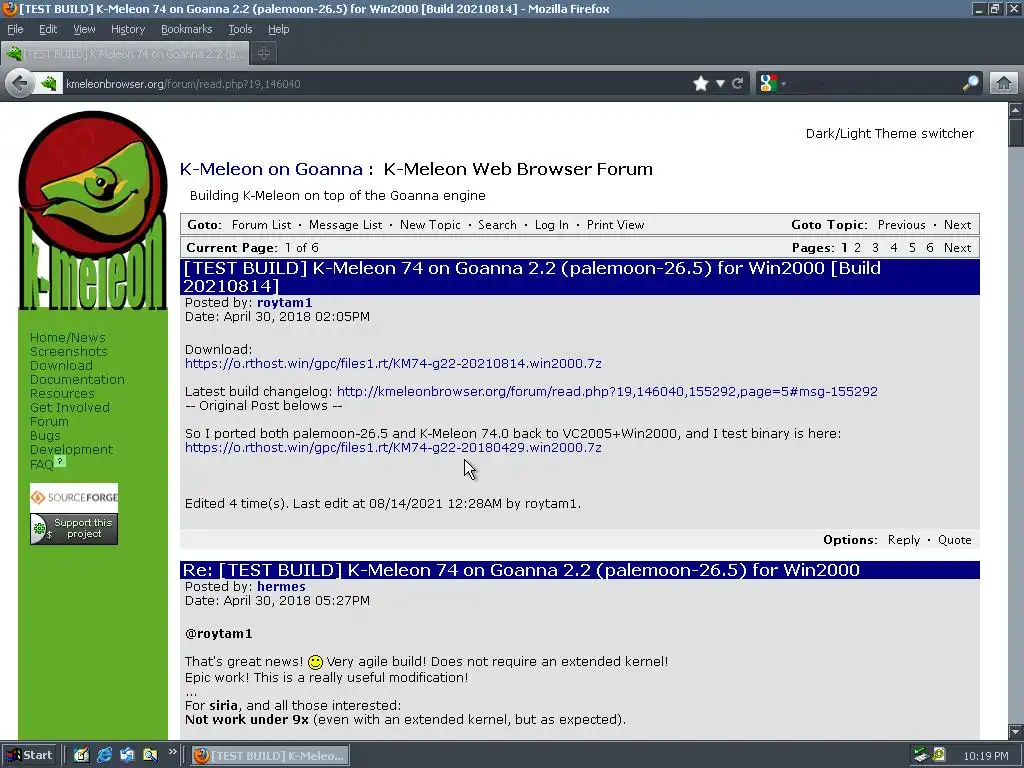Open the Help menu
Viewport: 1024px width, 768px height.
pos(278,29)
